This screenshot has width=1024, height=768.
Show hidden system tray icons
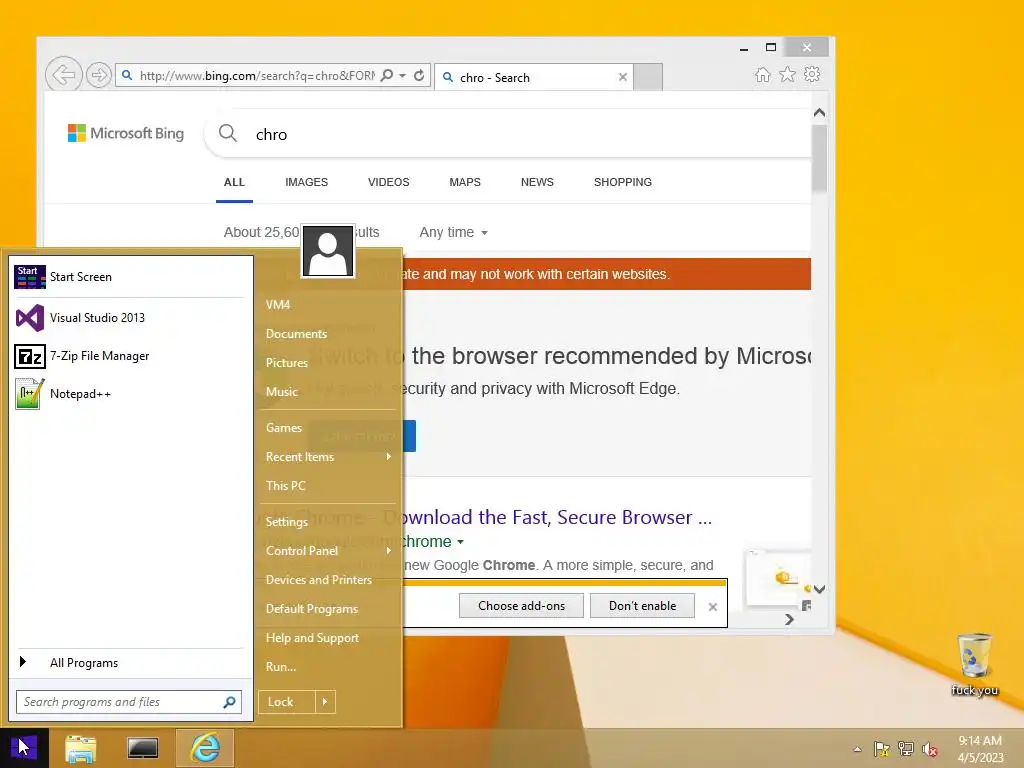(857, 749)
